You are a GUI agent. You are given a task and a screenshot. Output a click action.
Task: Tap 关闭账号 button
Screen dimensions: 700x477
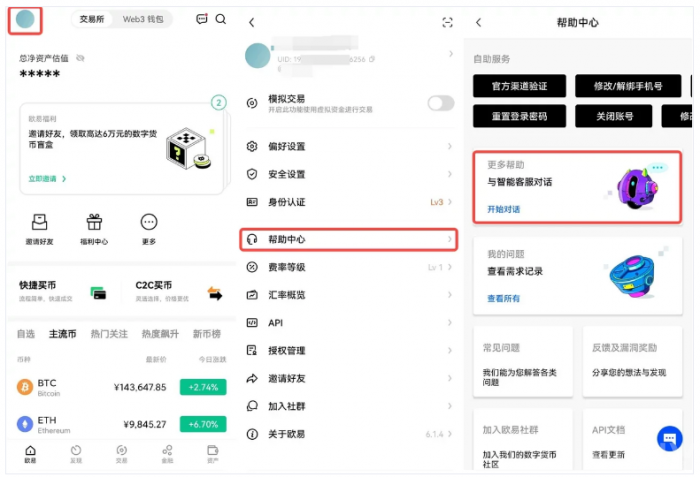click(x=614, y=116)
